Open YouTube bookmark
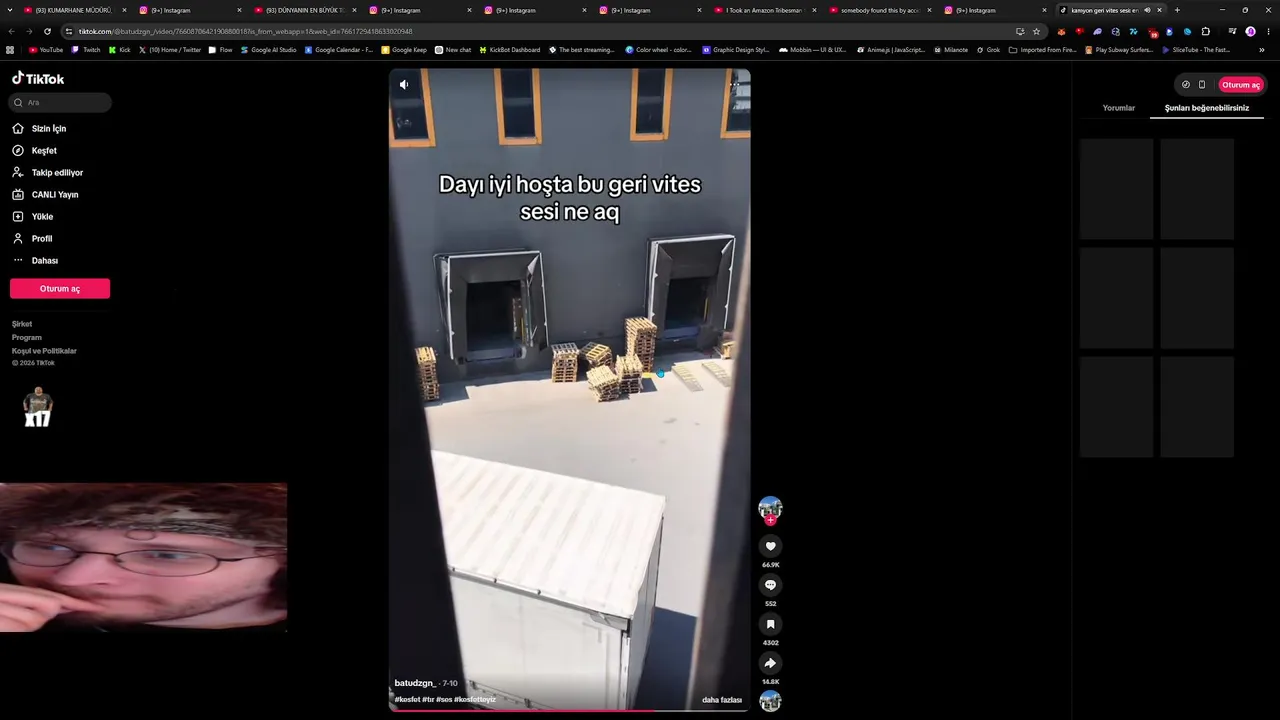The image size is (1280, 720). [46, 50]
